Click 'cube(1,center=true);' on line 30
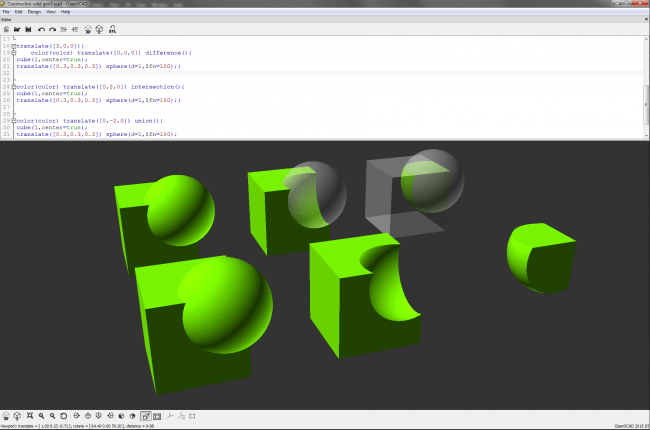The width and height of the screenshot is (650, 430). click(x=52, y=127)
